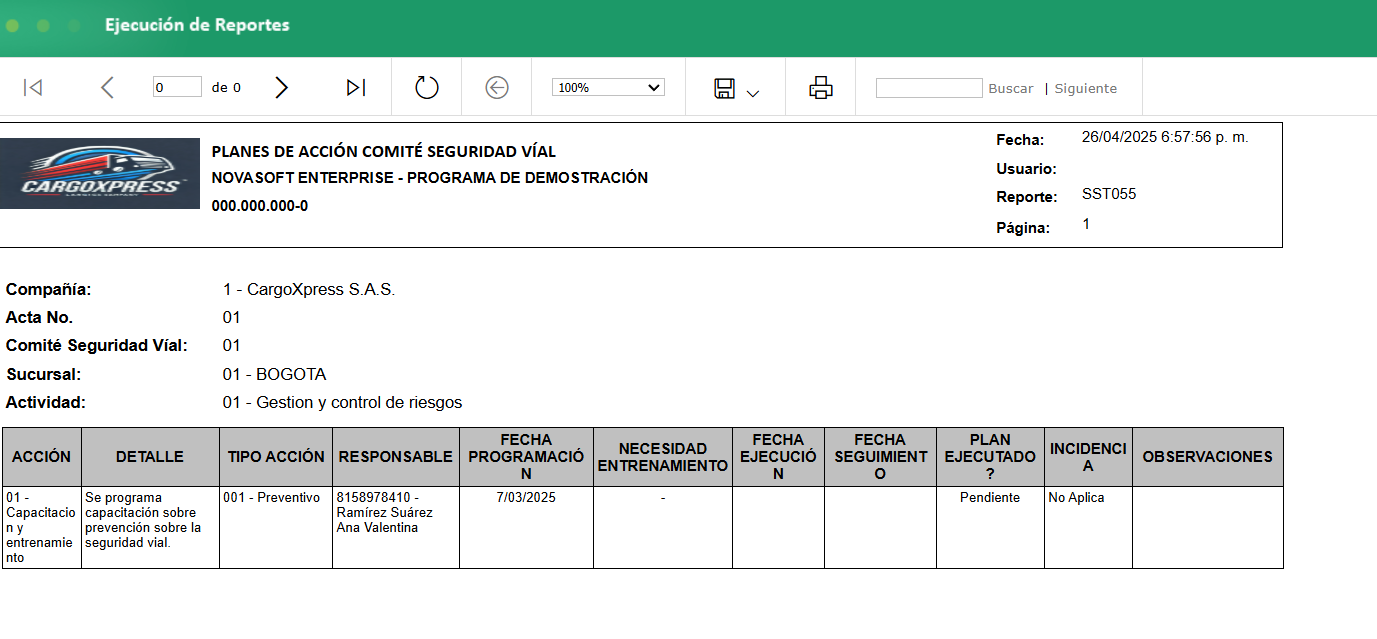Click Novasoft Enterprise - Programa de Demostración text
This screenshot has width=1377, height=639.
[x=430, y=178]
